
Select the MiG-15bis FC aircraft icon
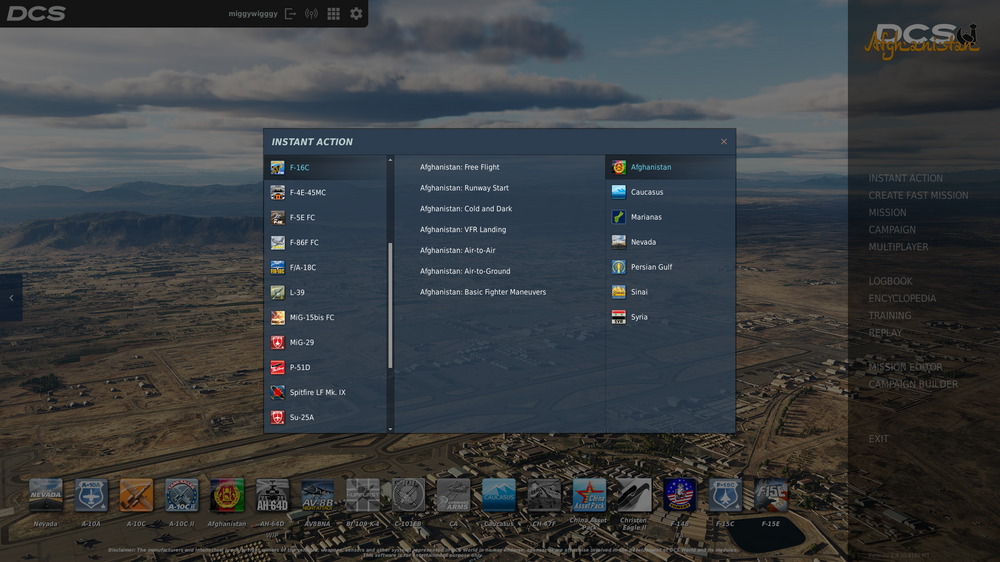pos(277,317)
